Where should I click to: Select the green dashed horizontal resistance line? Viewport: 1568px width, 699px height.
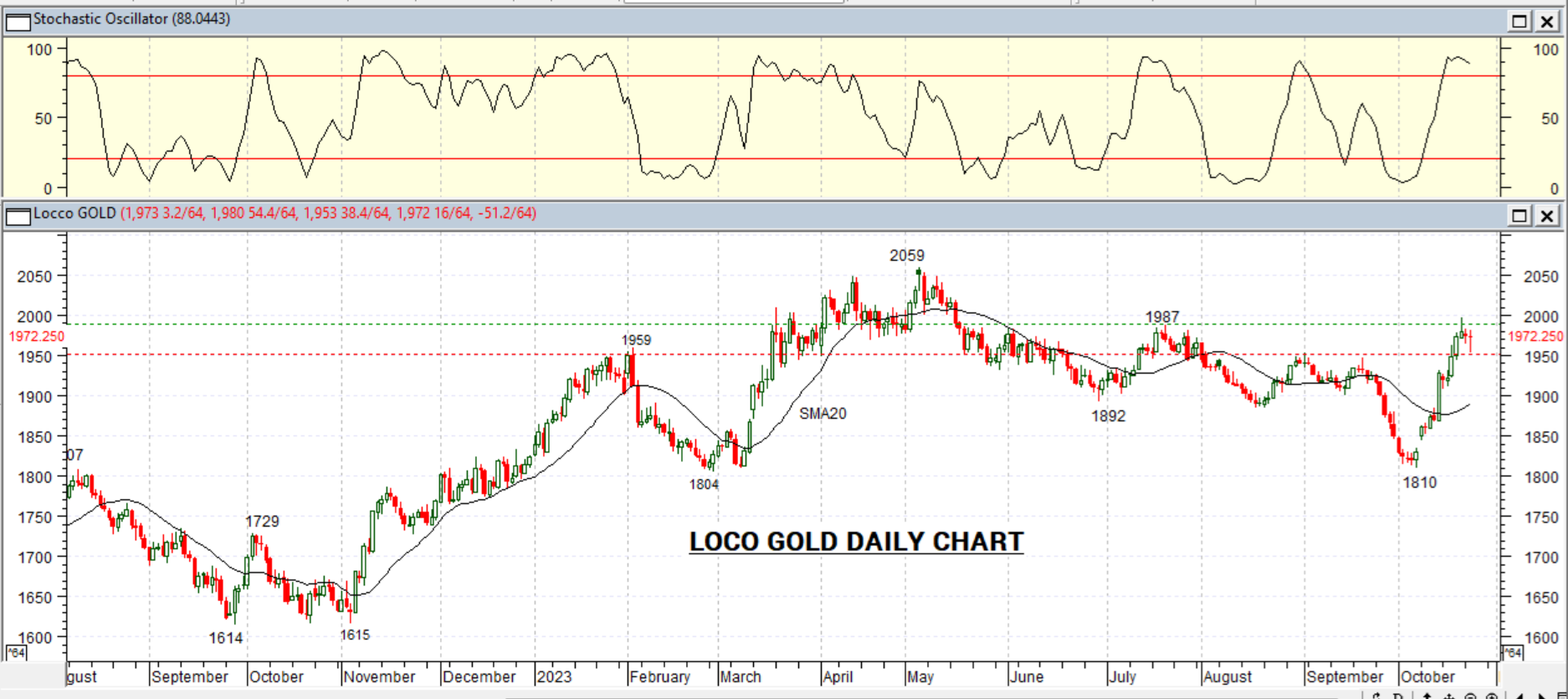(x=782, y=324)
